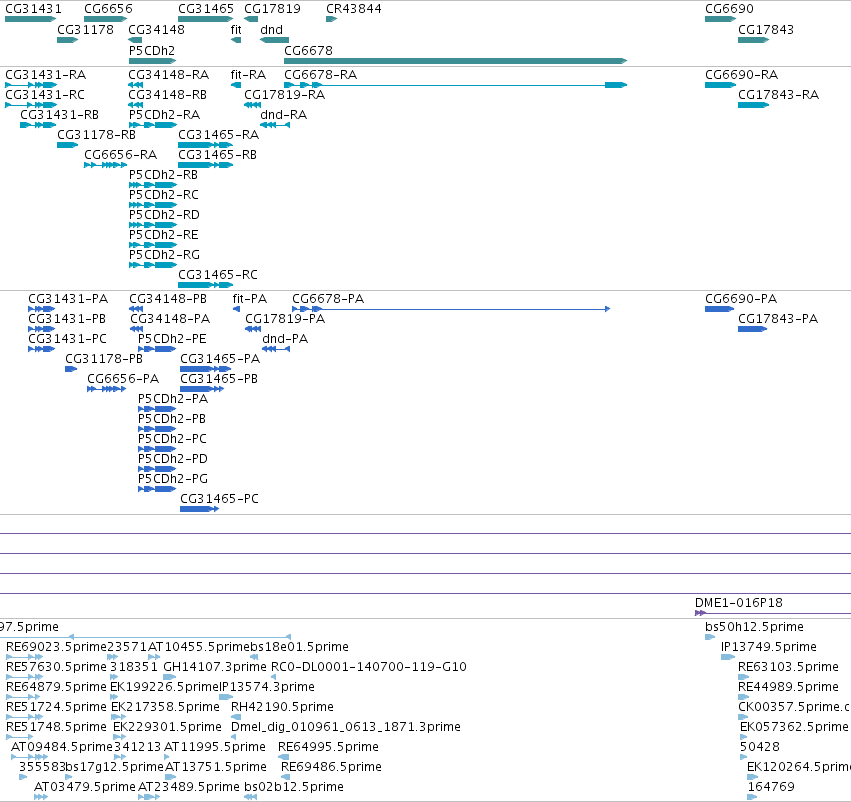
Task: Click EST RE63103.5prime
Action: point(788,667)
